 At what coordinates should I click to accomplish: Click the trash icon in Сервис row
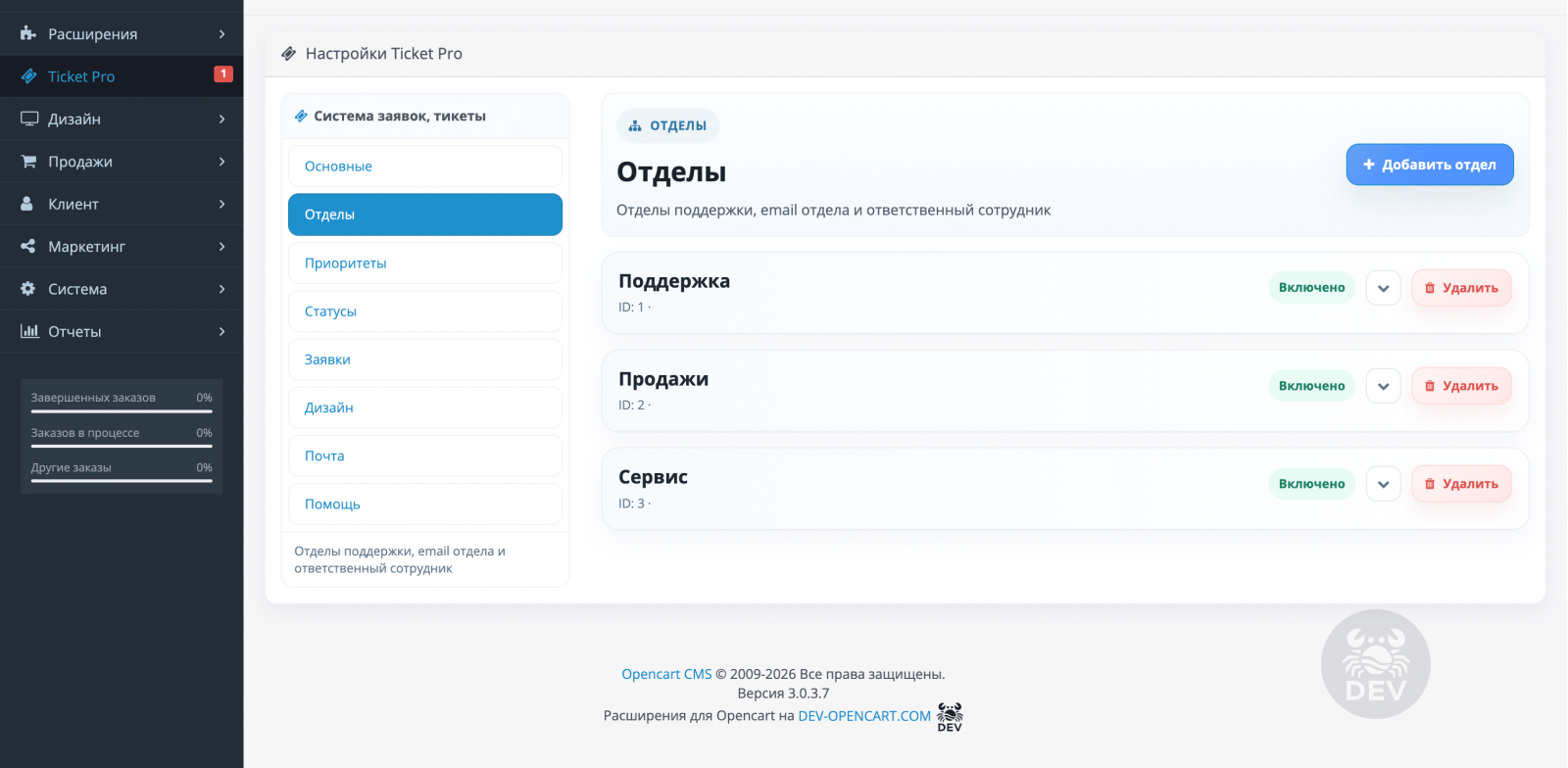pyautogui.click(x=1430, y=484)
